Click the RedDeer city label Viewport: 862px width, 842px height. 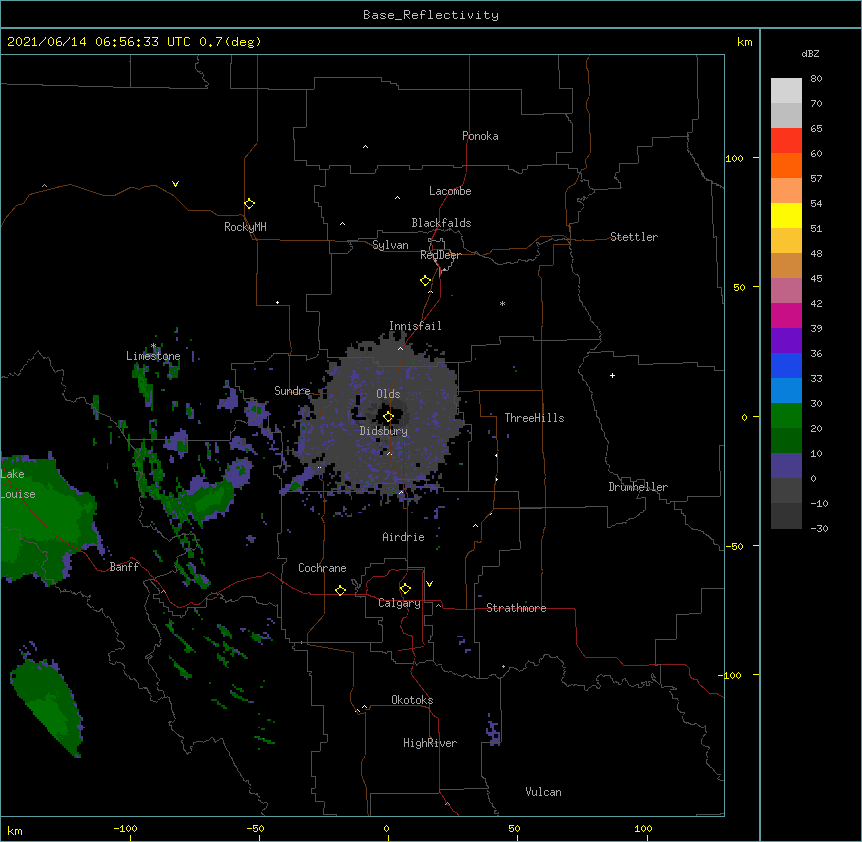(440, 255)
